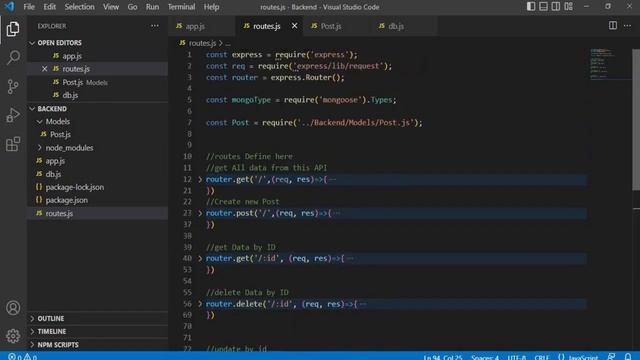Open the Accounts menu icon
The image size is (640, 360).
coord(13,308)
